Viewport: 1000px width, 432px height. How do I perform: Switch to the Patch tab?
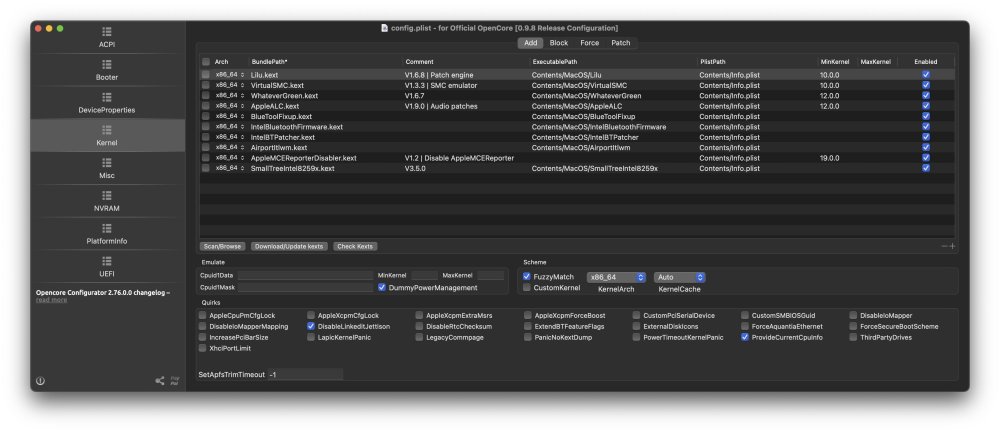coord(621,43)
